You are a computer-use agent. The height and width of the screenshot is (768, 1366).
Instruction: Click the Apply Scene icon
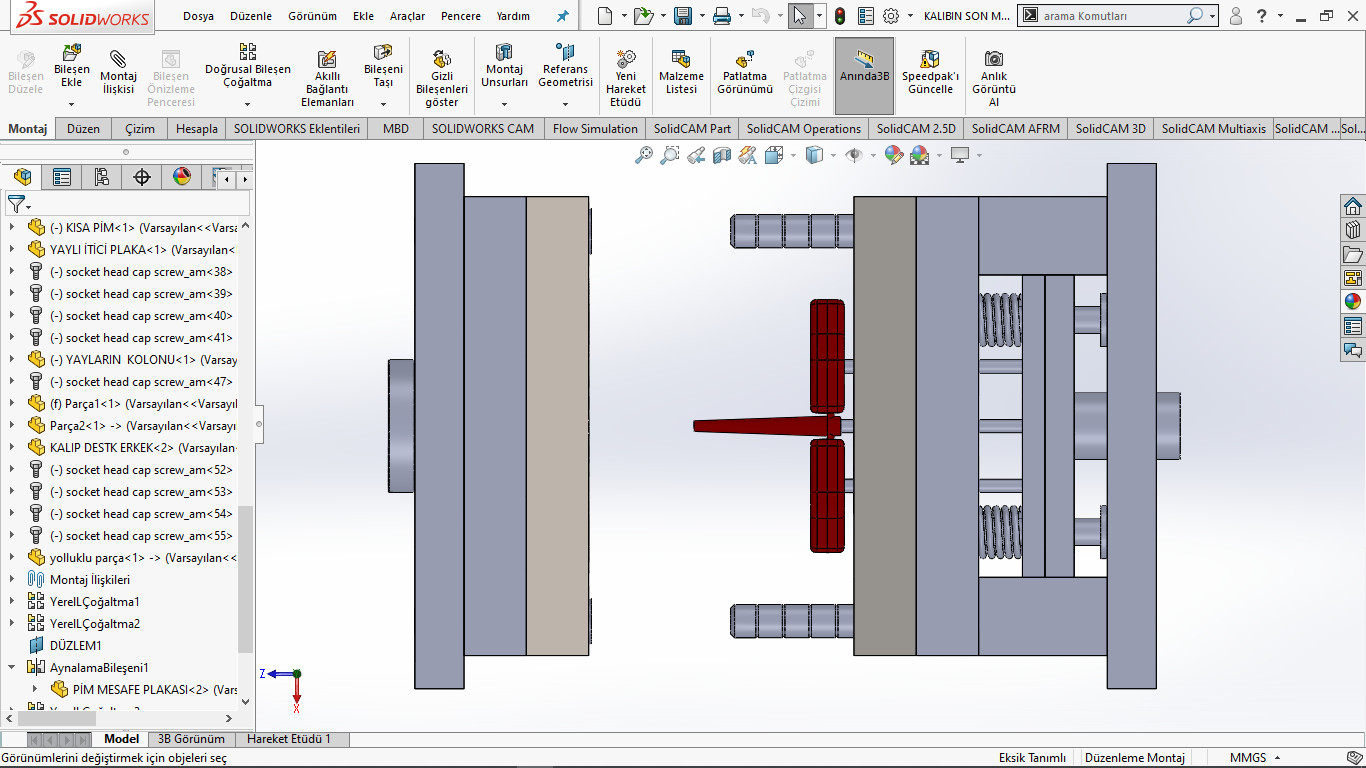[x=920, y=155]
